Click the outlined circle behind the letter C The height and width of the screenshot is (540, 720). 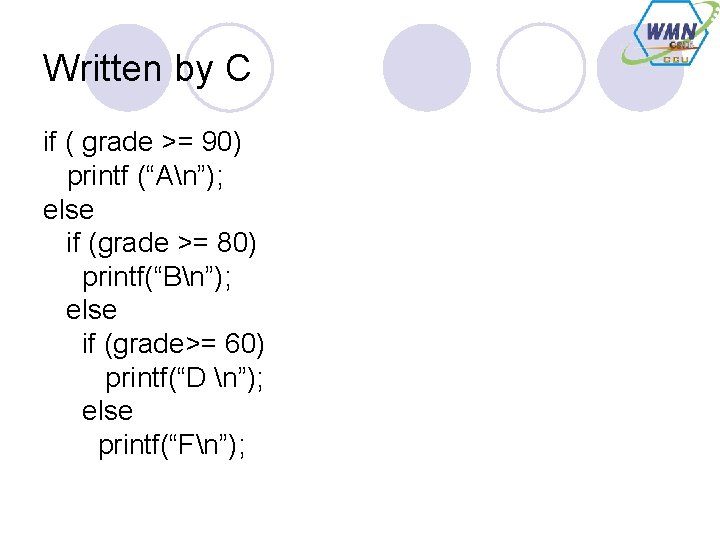(230, 68)
